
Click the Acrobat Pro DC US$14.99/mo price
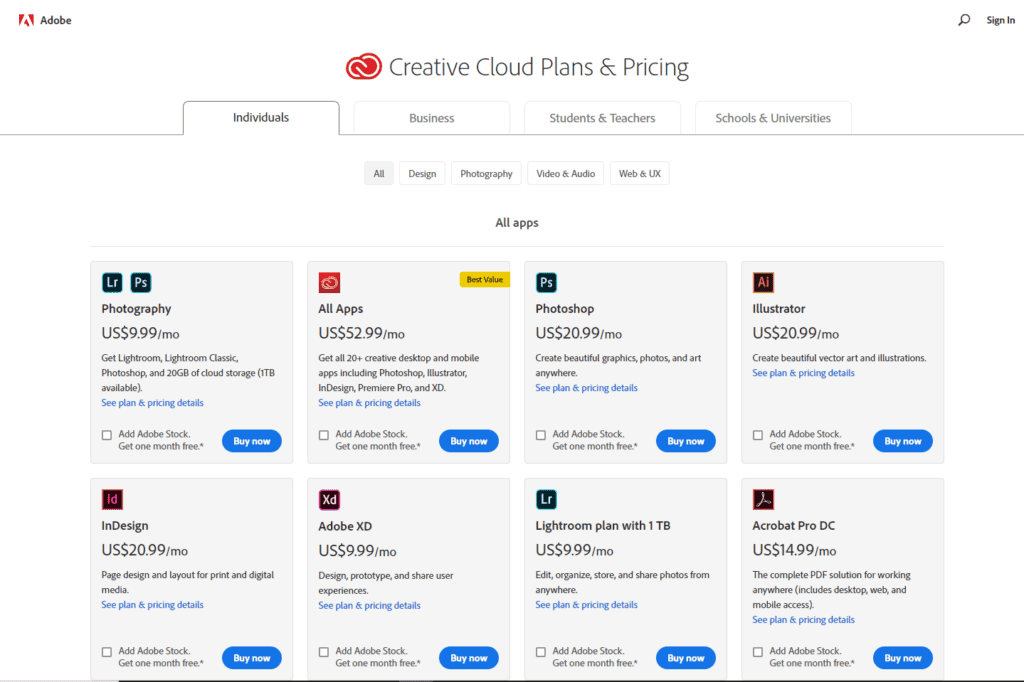[x=794, y=550]
